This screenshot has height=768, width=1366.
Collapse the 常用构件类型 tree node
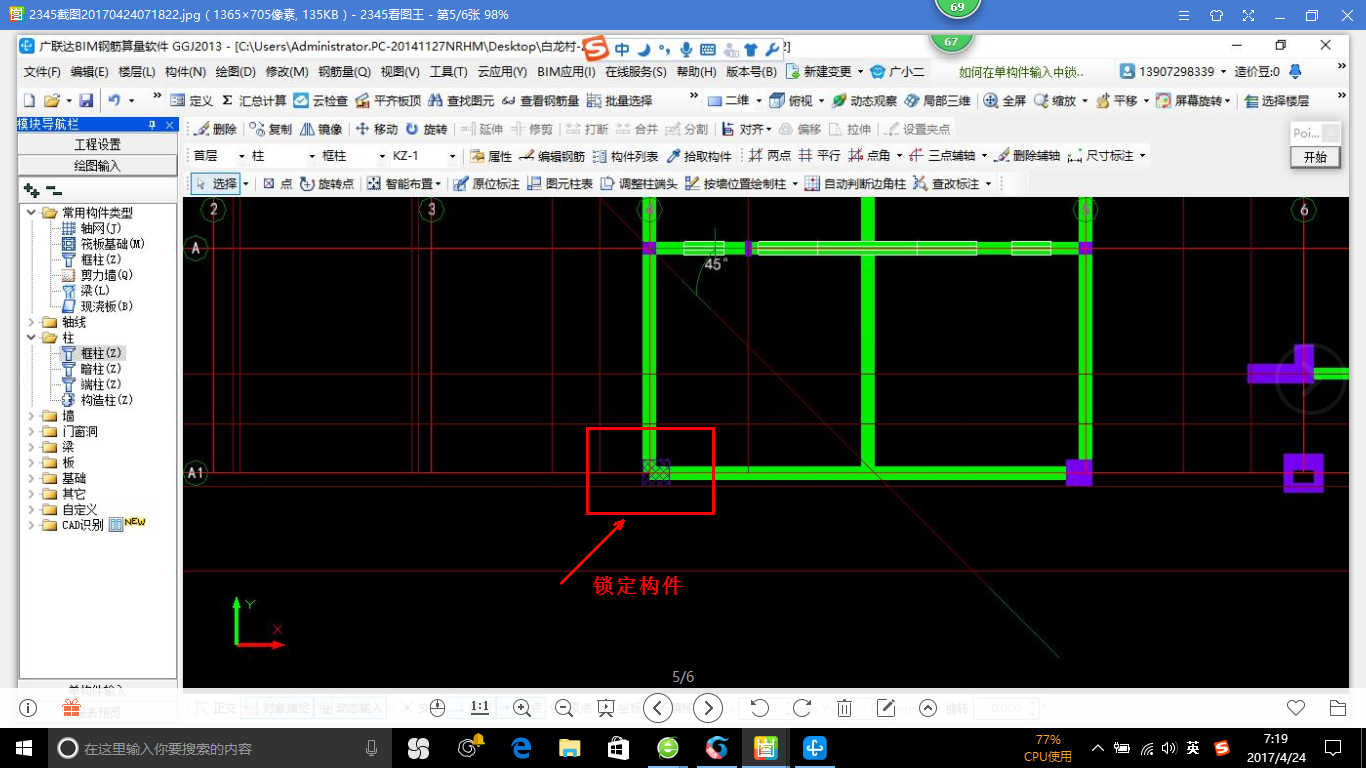(31, 213)
